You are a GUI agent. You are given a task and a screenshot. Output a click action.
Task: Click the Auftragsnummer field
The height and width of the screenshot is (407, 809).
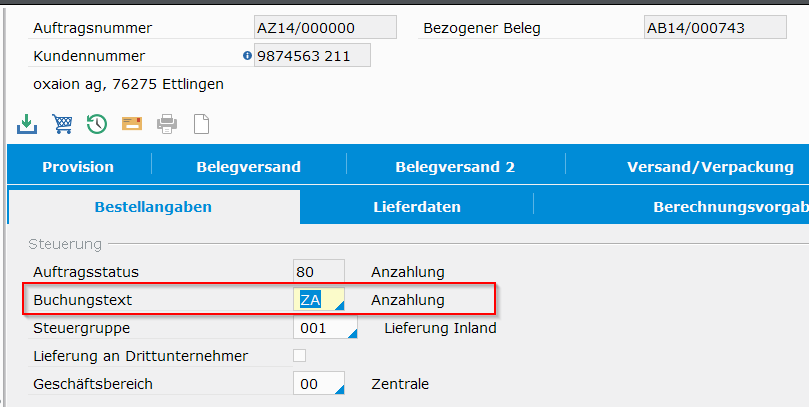(325, 28)
